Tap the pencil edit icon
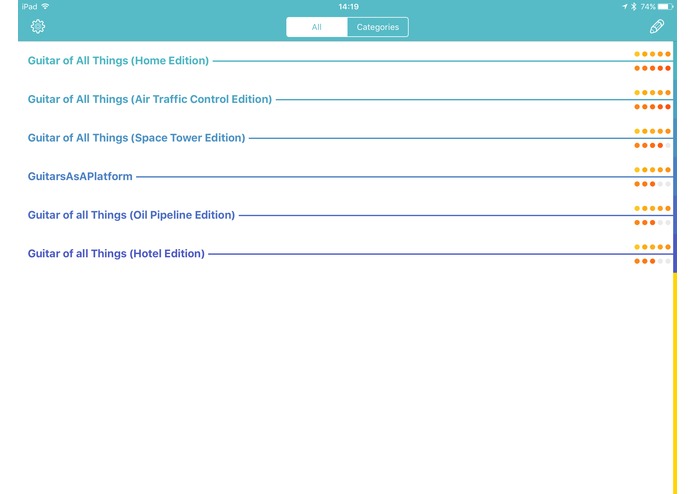 tap(656, 27)
